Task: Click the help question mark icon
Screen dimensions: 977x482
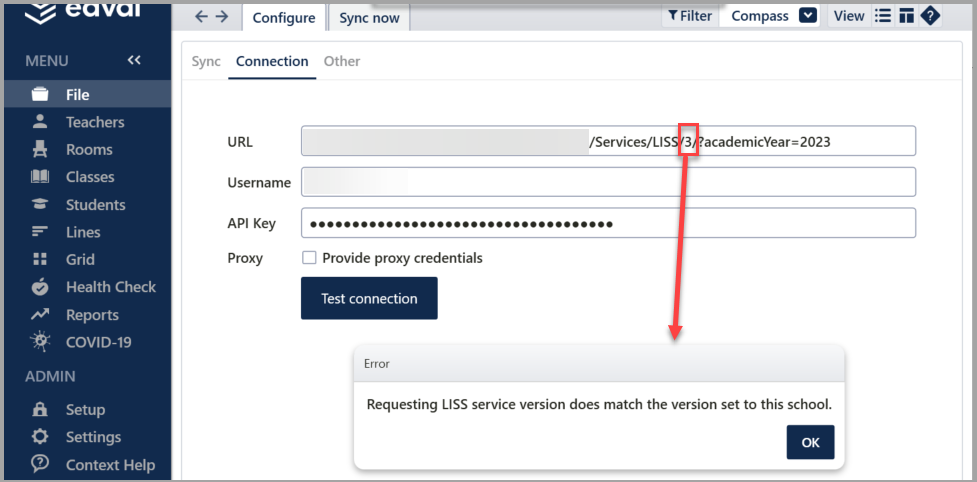Action: (930, 15)
